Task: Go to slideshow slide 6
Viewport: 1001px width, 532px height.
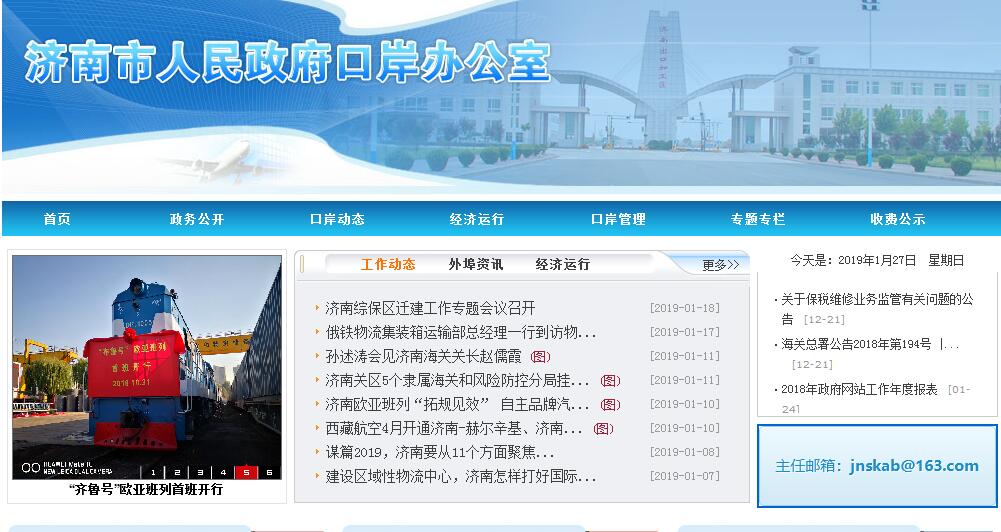Action: click(268, 472)
